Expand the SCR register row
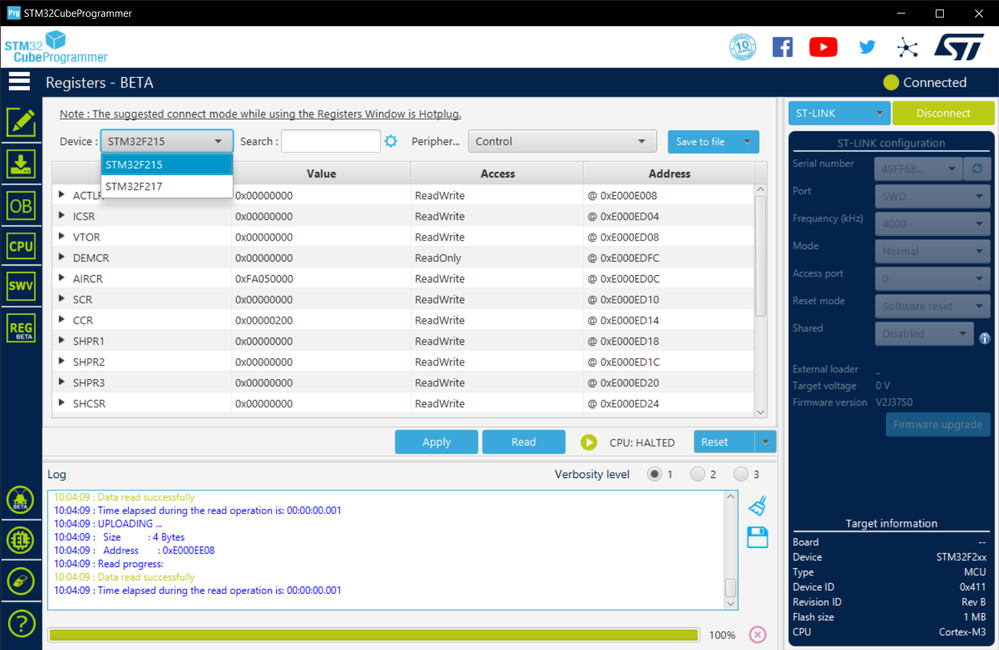Screen dimensions: 999x650 (x=62, y=299)
